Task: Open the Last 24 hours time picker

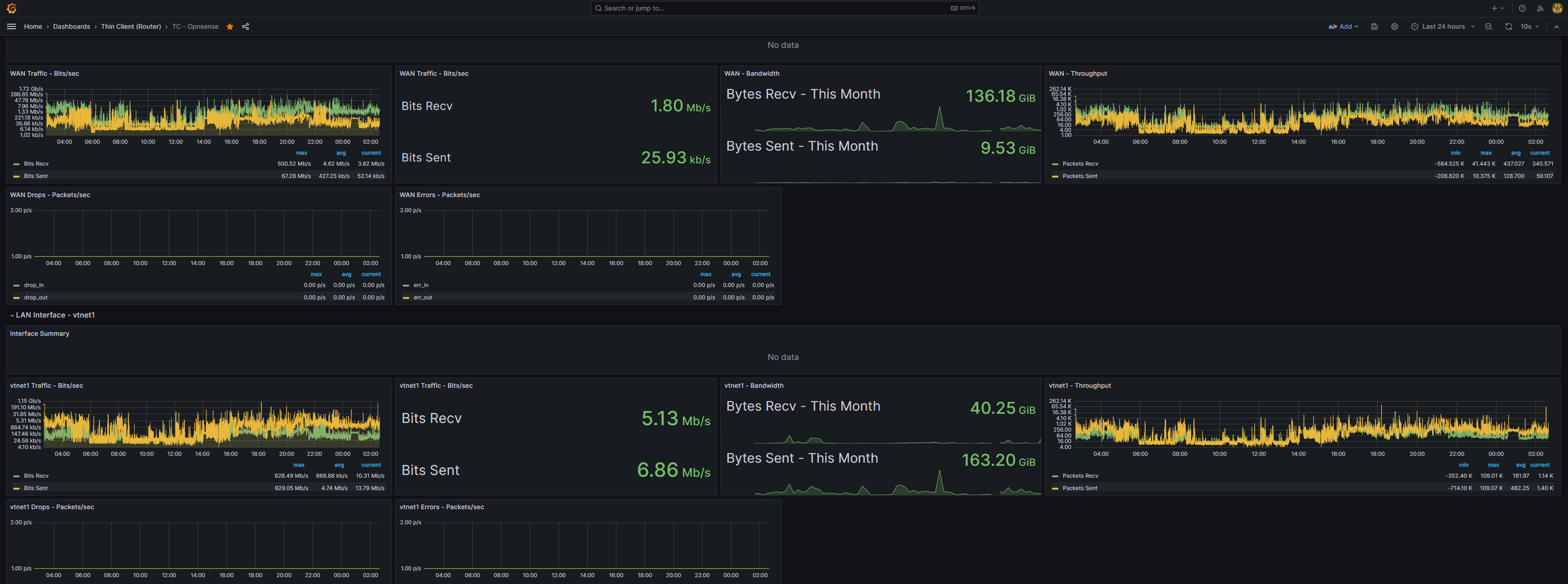Action: click(x=1443, y=27)
